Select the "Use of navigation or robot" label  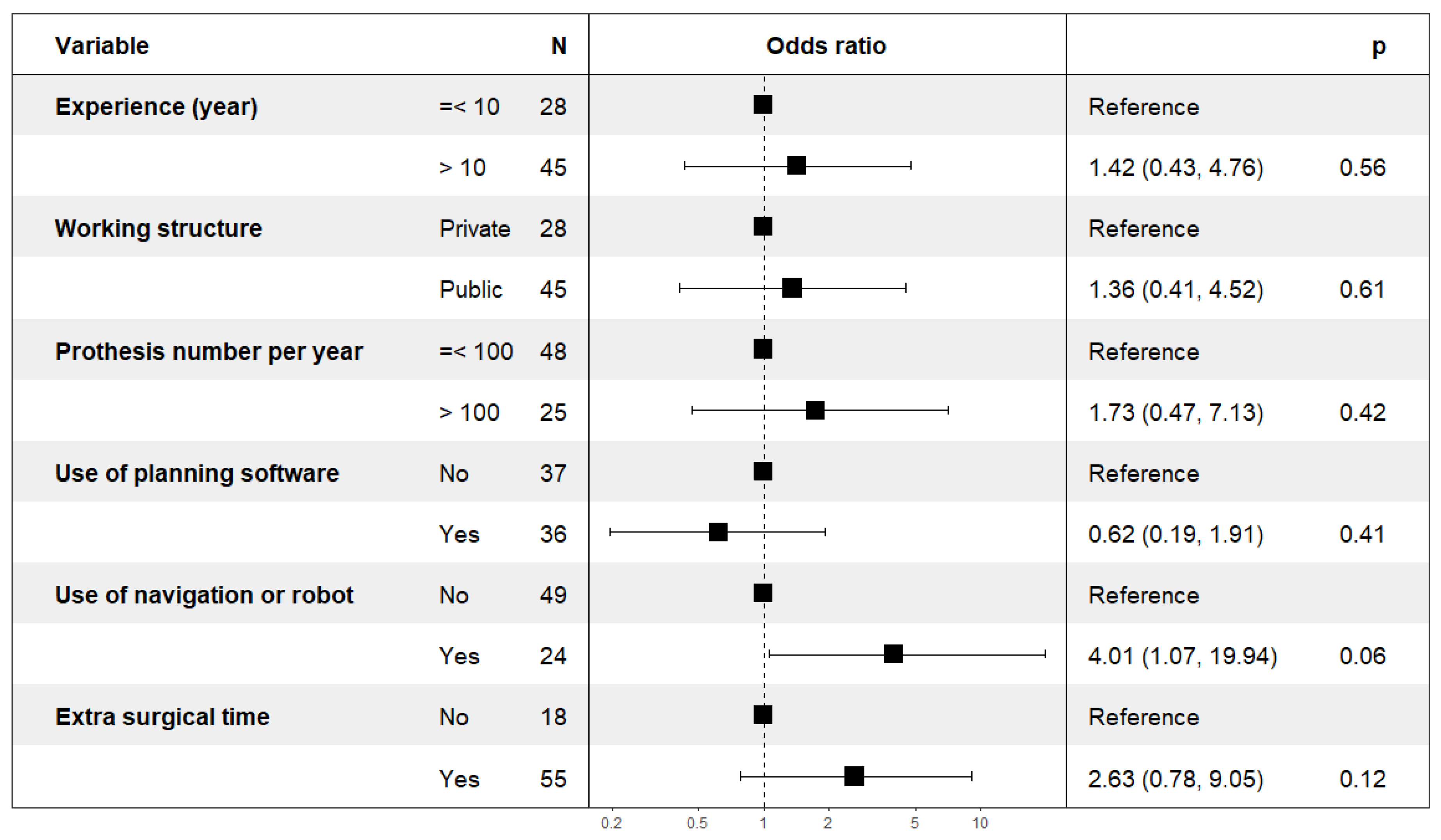[204, 595]
